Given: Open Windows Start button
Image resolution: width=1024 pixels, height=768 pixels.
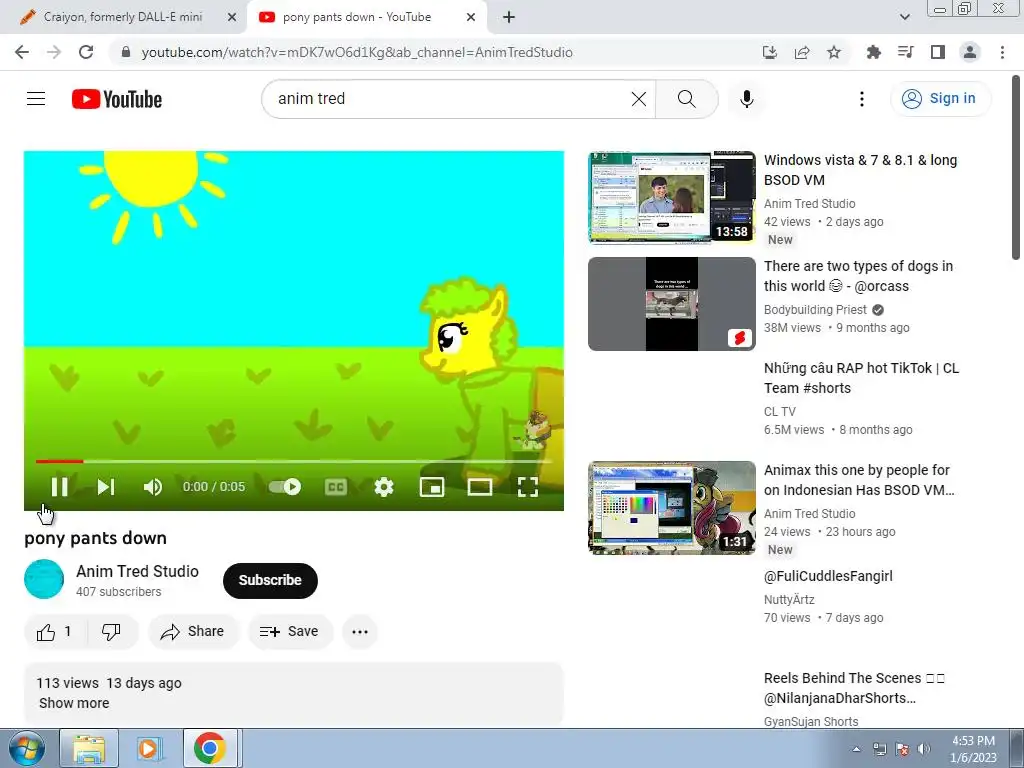Looking at the screenshot, I should (27, 748).
